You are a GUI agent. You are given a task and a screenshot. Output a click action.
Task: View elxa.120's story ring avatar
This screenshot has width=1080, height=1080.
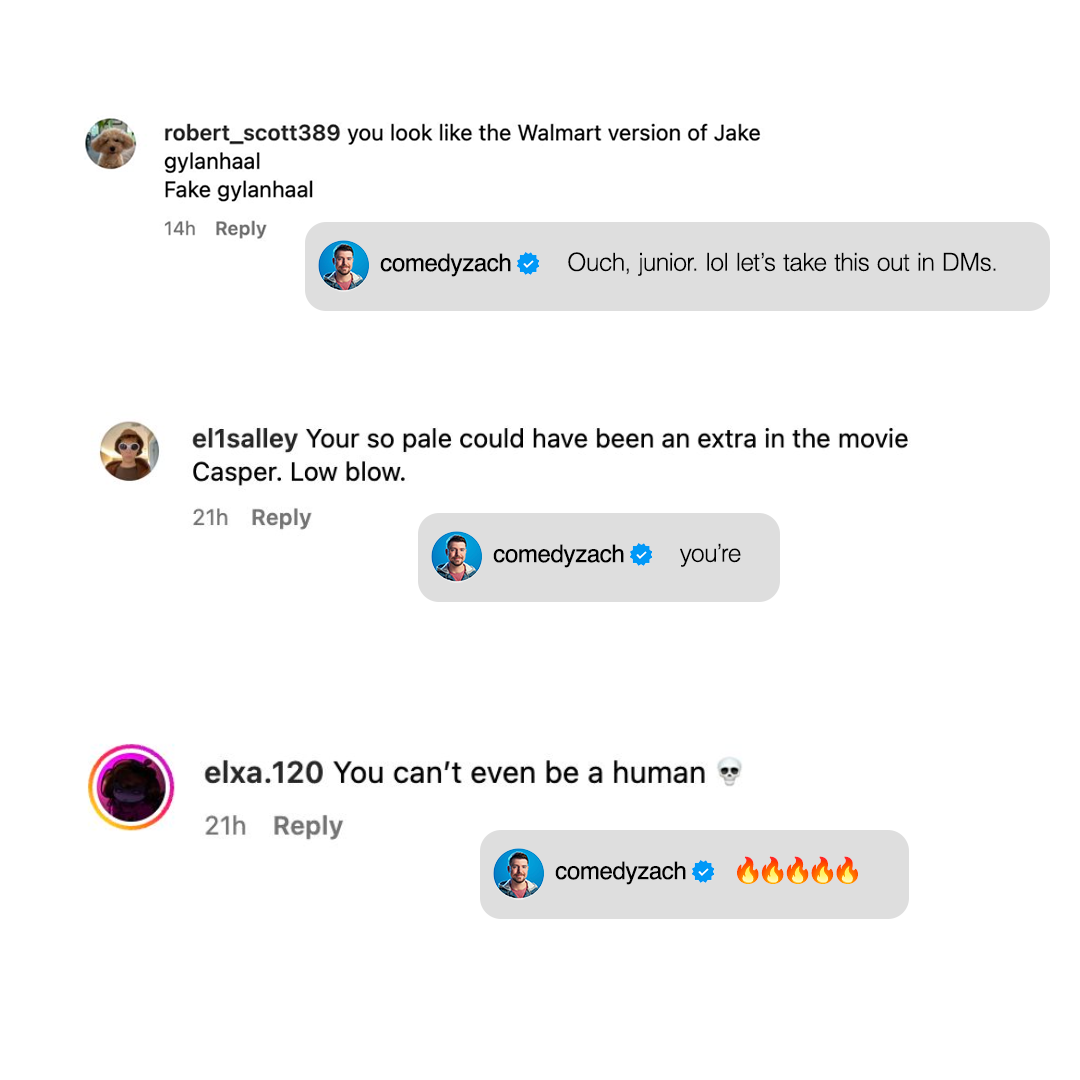point(131,787)
